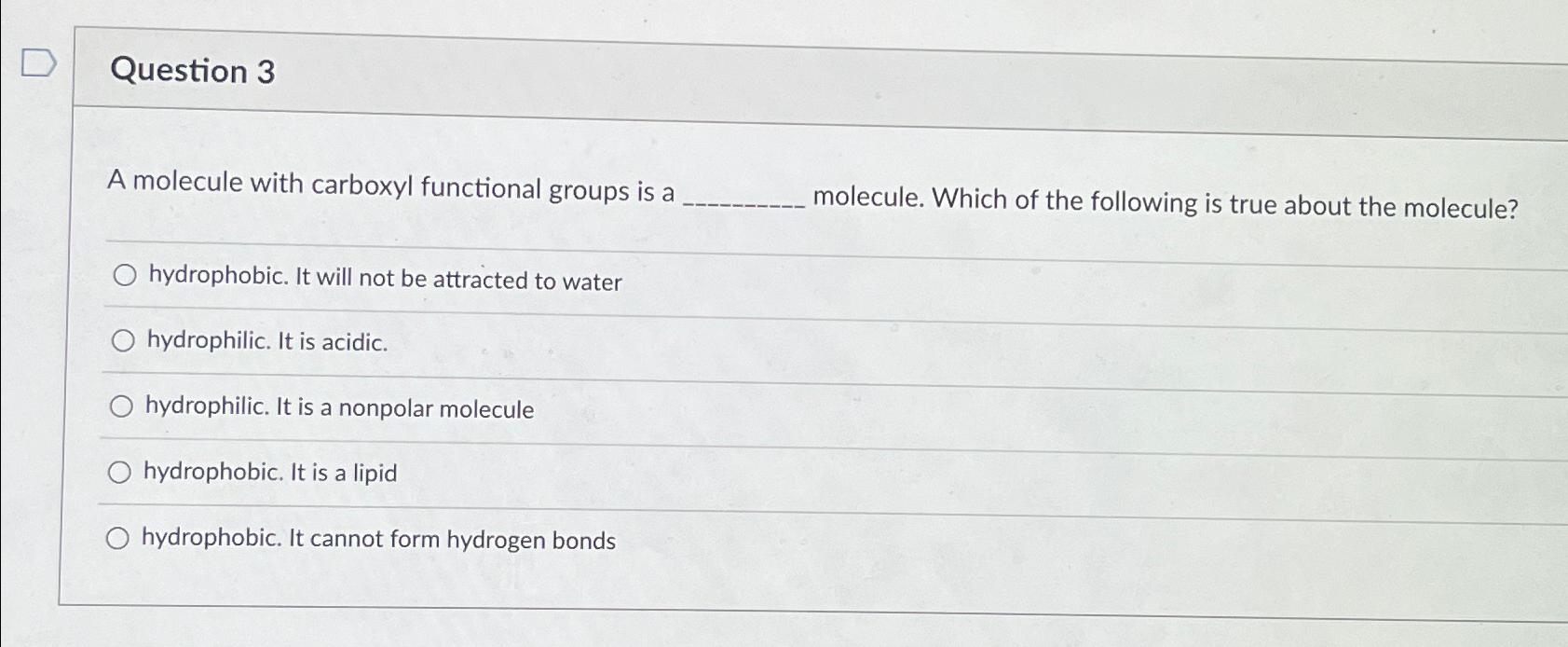Choose the answer about hydrogen bonds
Viewport: 1568px width, 647px height.
(377, 540)
